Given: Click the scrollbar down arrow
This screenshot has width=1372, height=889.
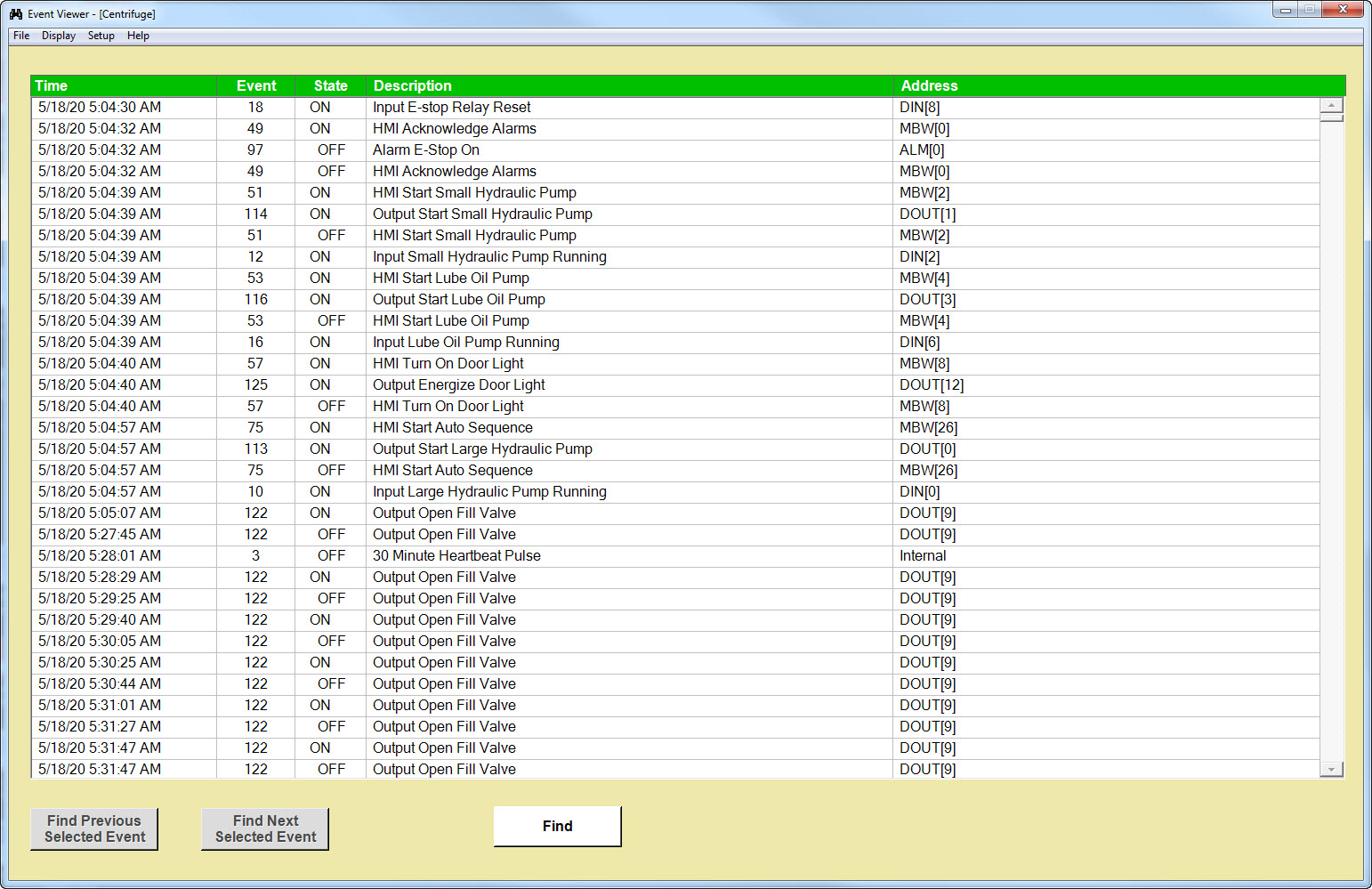Looking at the screenshot, I should click(1331, 767).
